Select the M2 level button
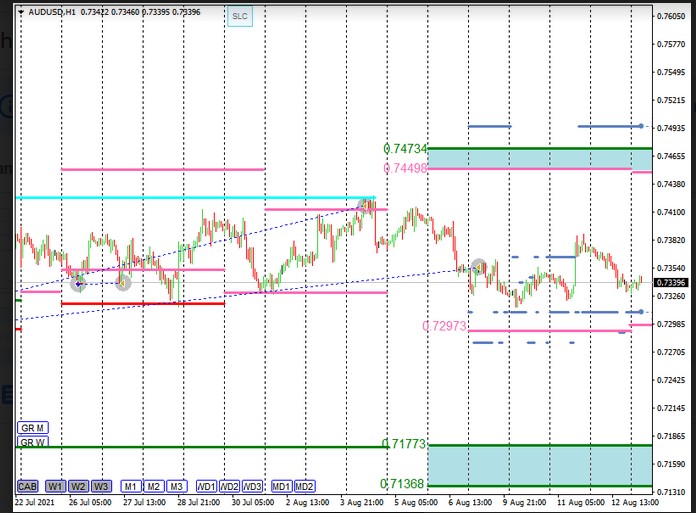This screenshot has width=696, height=513. [154, 486]
